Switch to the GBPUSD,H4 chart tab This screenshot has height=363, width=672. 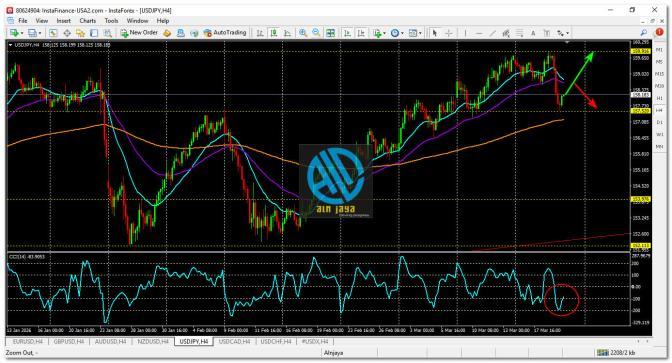pos(69,342)
